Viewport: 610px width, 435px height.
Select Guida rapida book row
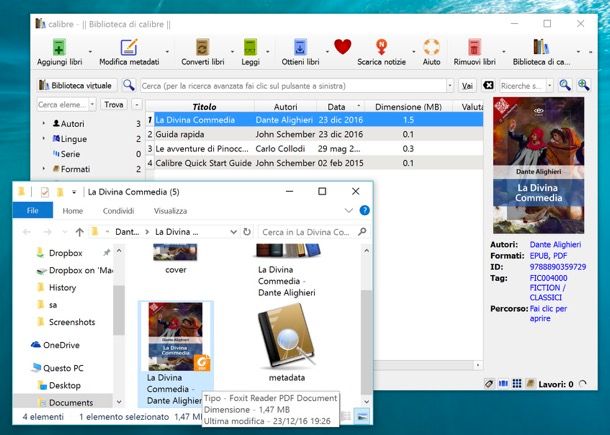pos(314,134)
